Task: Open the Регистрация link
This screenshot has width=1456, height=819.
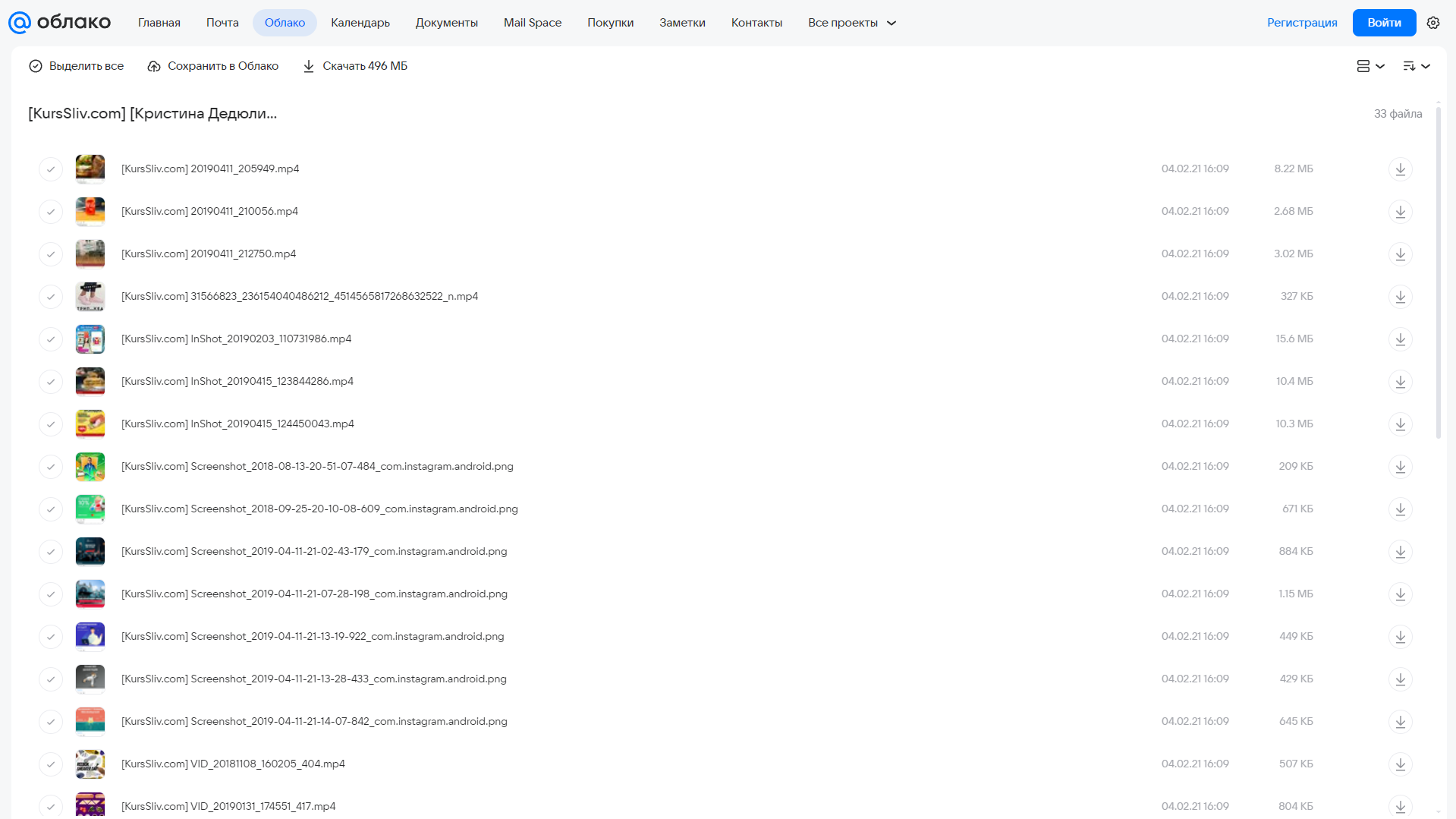Action: coord(1302,23)
